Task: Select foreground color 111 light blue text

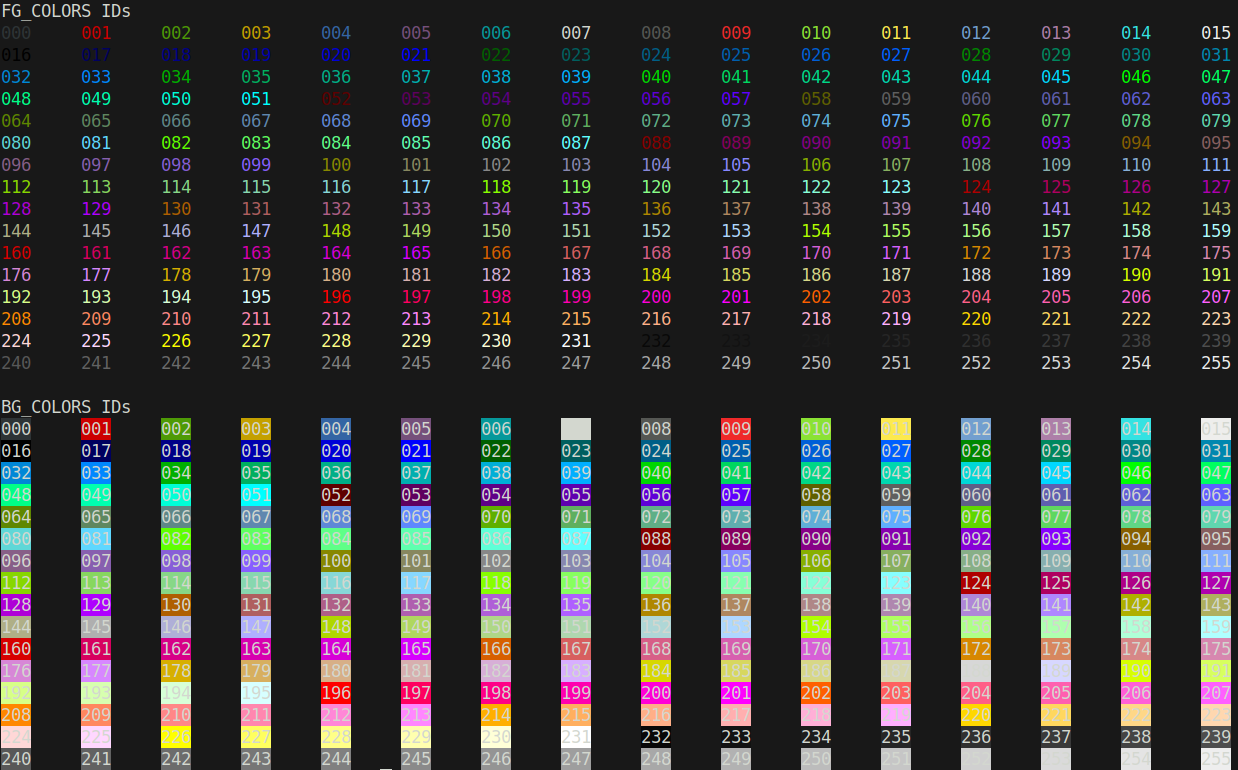Action: coord(1215,165)
